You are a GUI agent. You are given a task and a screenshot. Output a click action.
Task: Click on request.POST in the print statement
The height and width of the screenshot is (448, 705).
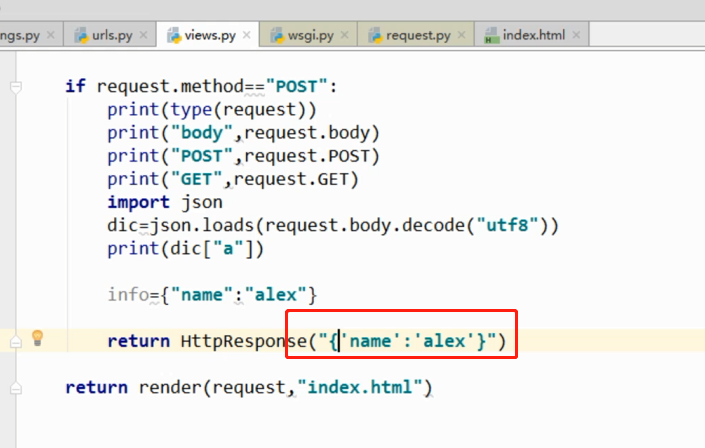tap(307, 156)
